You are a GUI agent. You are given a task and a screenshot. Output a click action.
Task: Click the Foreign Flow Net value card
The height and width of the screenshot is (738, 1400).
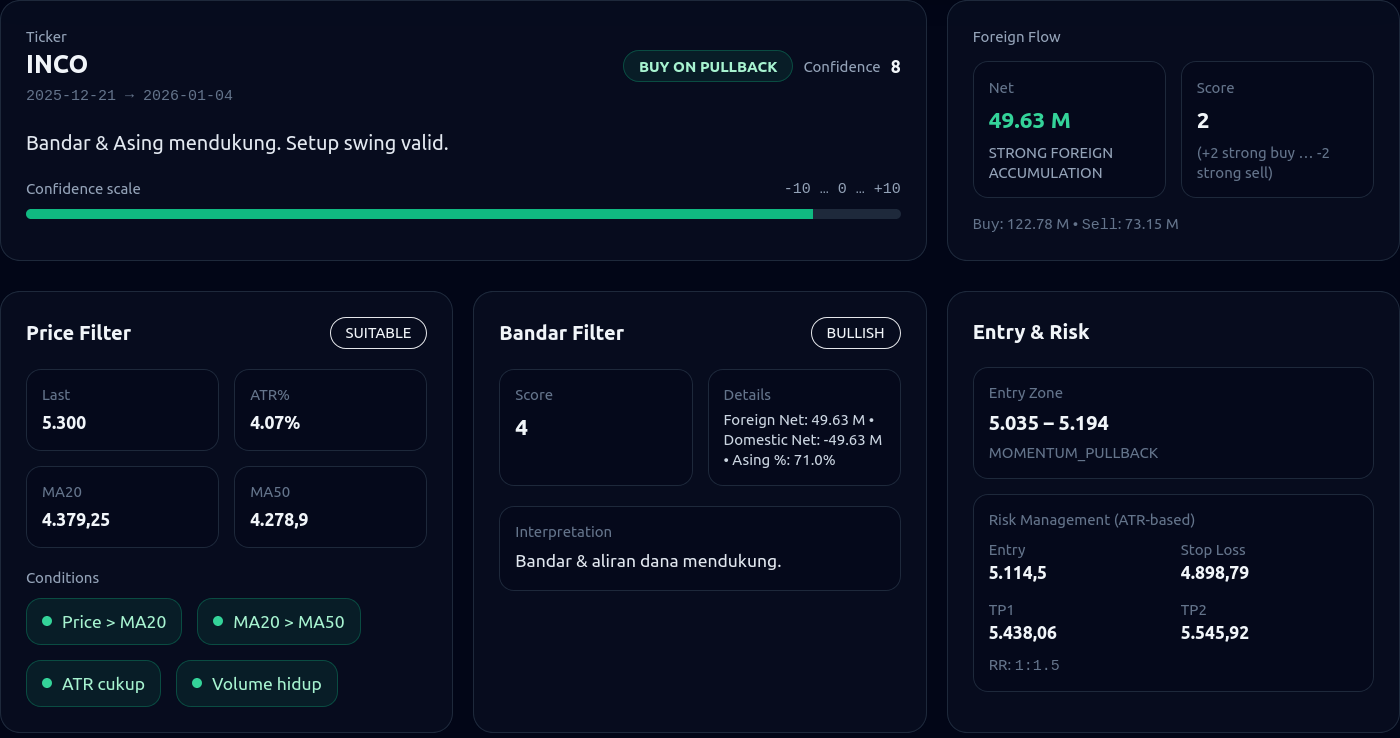pos(1069,129)
